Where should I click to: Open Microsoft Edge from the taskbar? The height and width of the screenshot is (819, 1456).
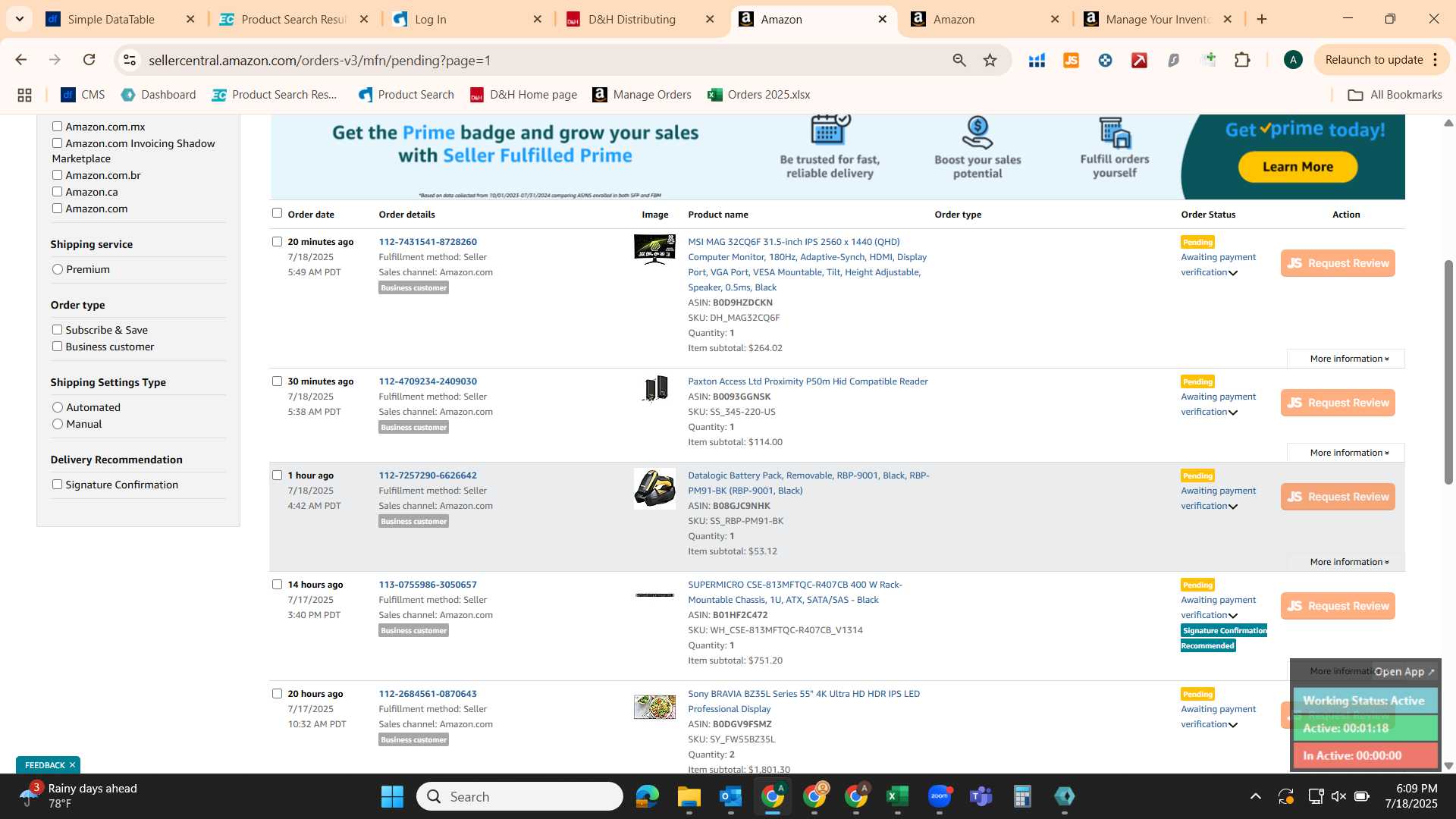(647, 796)
